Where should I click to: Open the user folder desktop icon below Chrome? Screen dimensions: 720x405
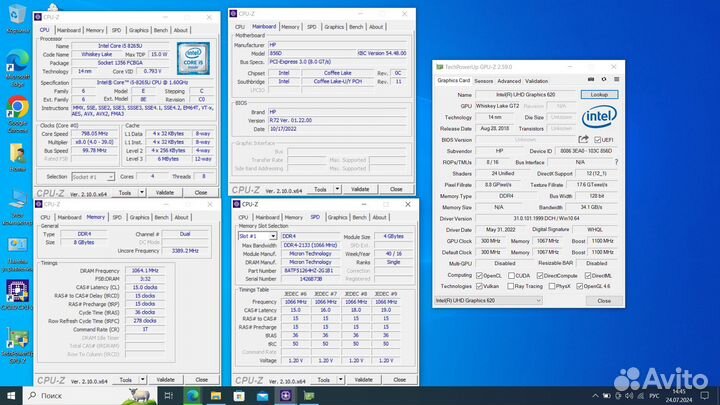click(x=17, y=158)
